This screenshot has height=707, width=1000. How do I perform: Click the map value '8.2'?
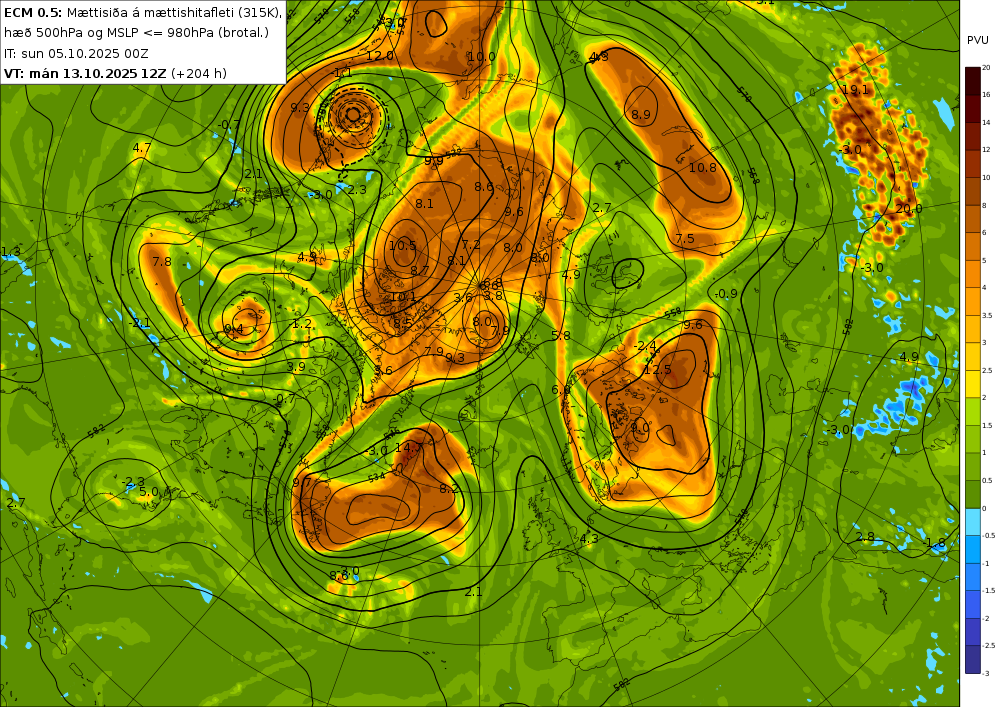pos(449,488)
